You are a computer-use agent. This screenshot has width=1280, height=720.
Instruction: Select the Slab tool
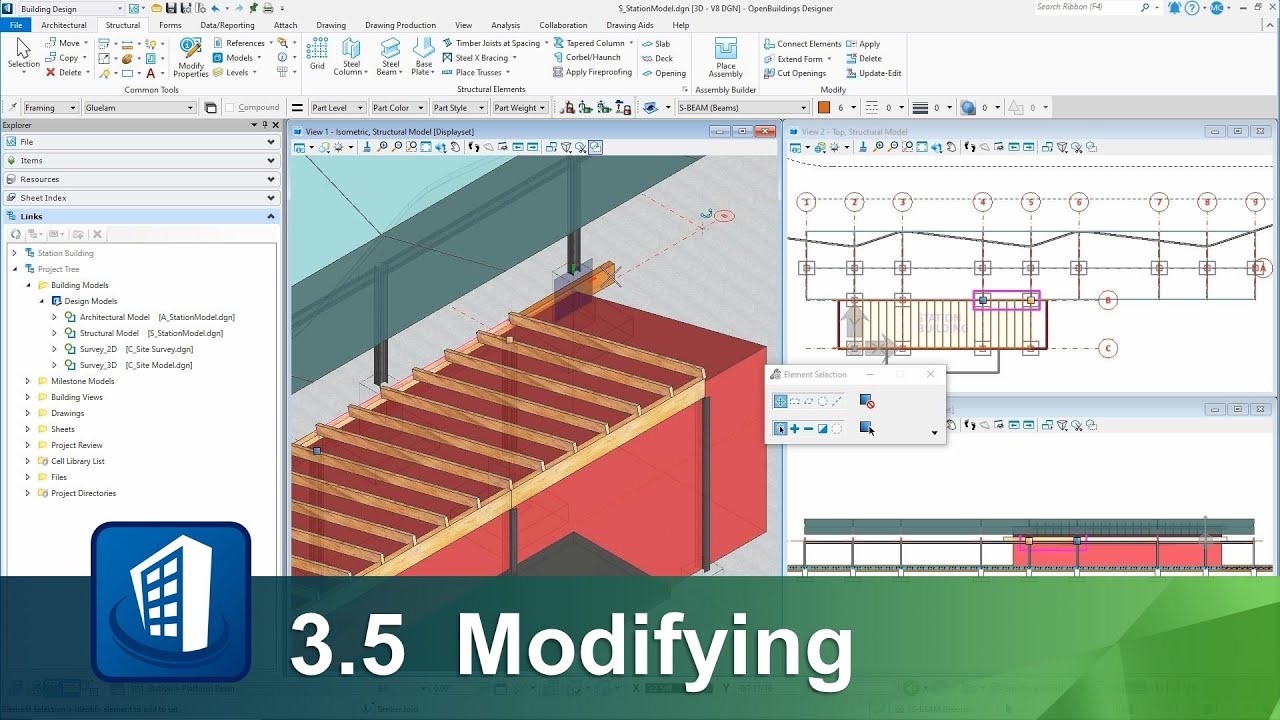pos(657,44)
